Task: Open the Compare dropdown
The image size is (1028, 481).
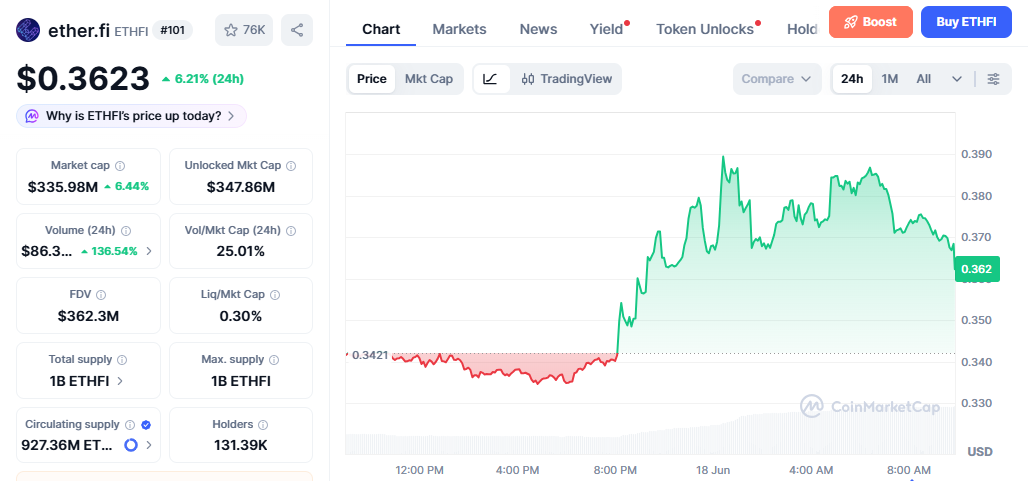Action: click(x=777, y=79)
